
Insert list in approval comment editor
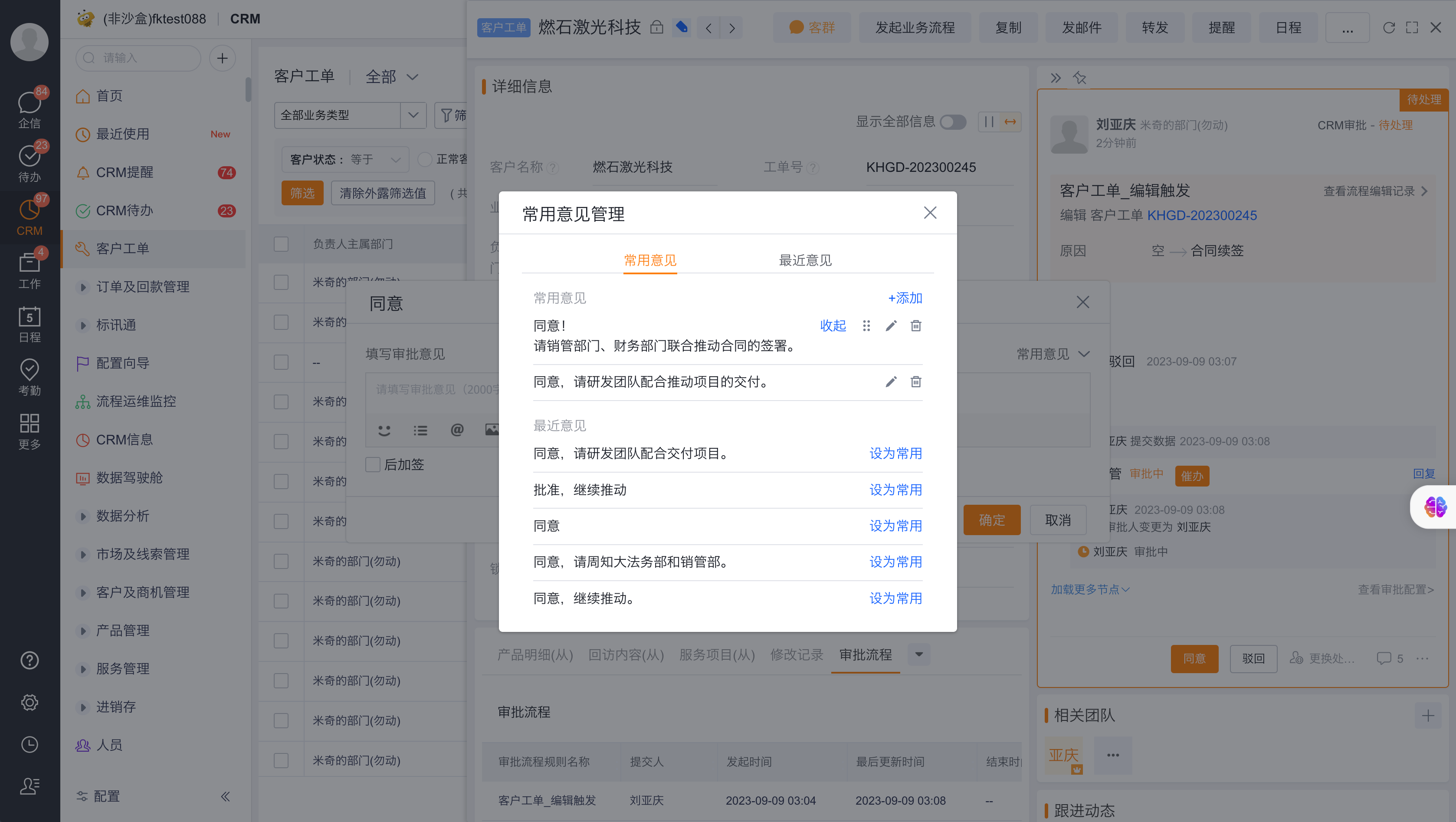coord(420,430)
